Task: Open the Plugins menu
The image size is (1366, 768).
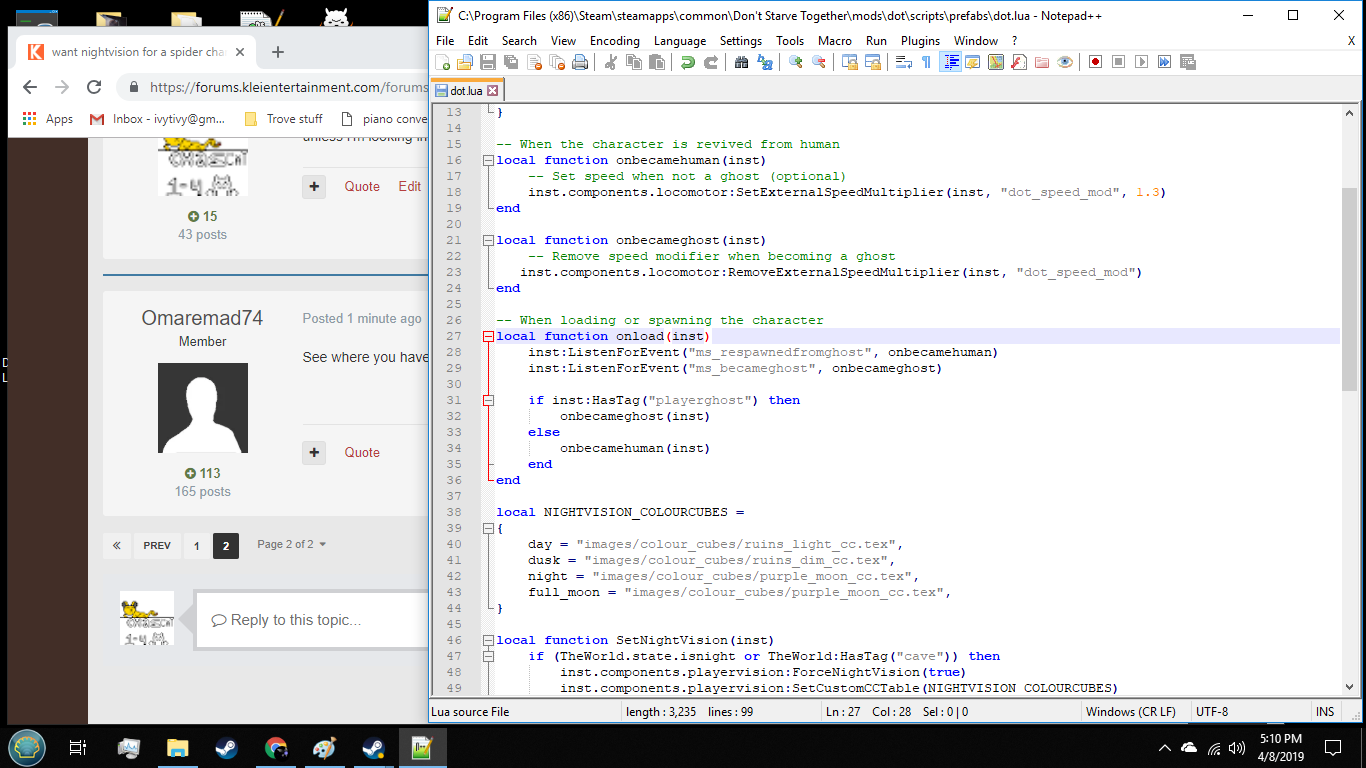Action: point(920,41)
